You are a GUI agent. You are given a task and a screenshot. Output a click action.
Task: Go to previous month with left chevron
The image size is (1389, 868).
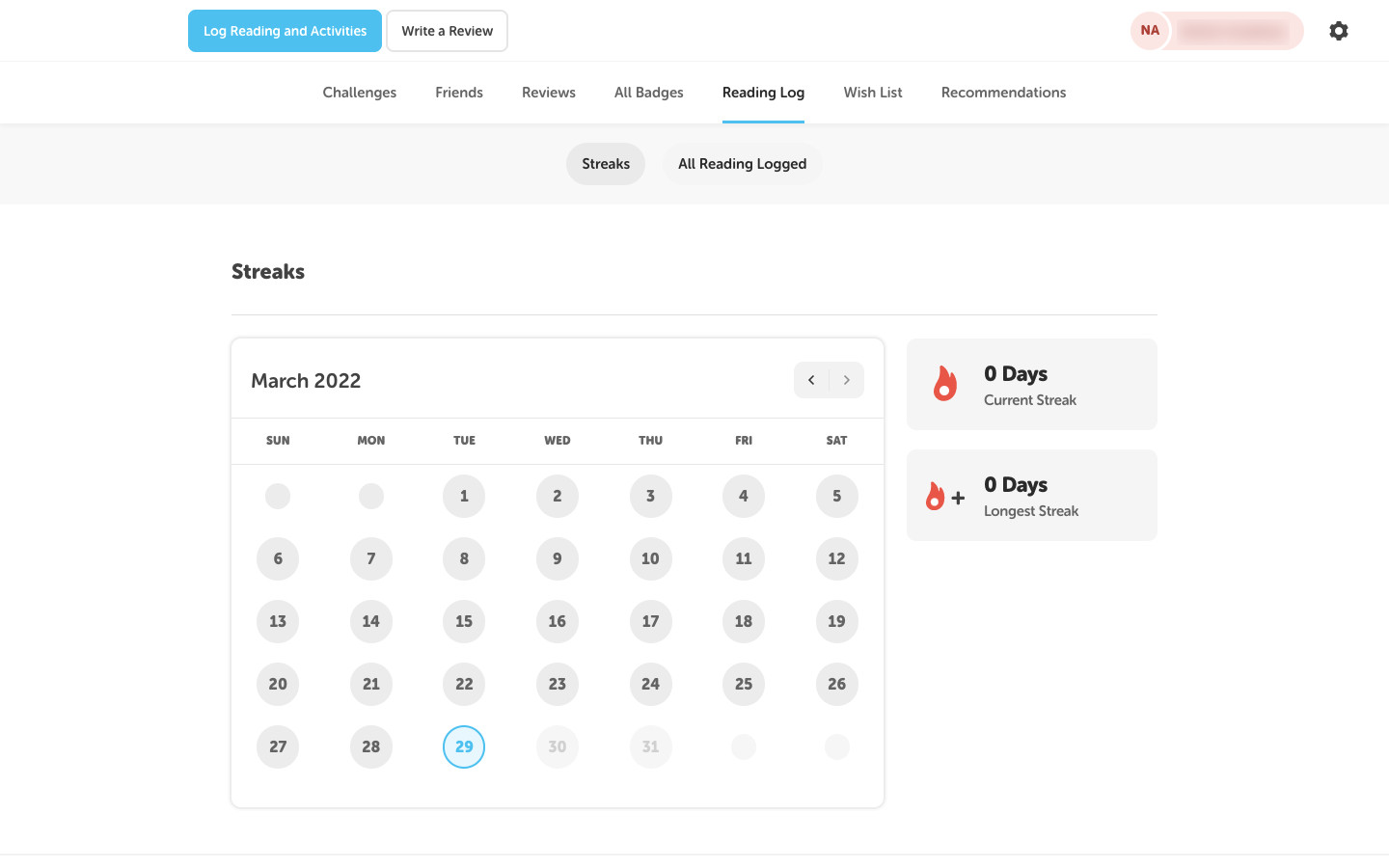coord(811,380)
